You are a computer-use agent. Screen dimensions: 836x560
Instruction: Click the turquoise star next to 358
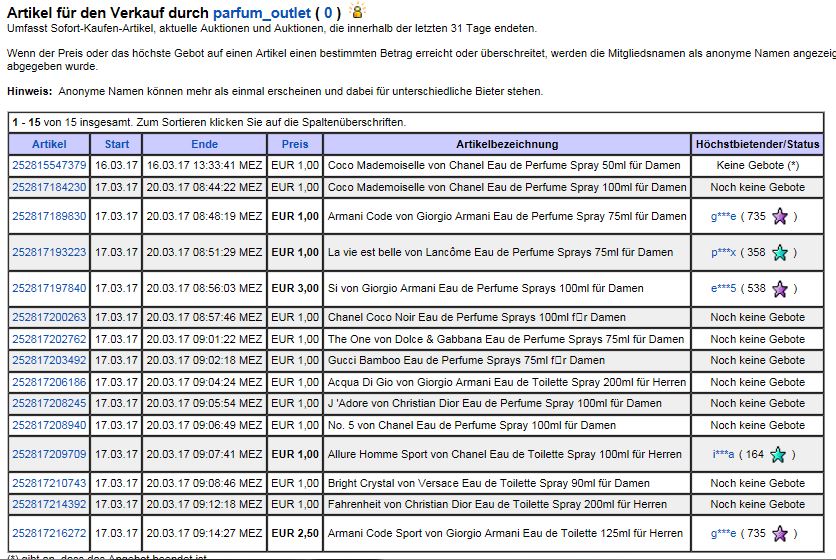[780, 252]
